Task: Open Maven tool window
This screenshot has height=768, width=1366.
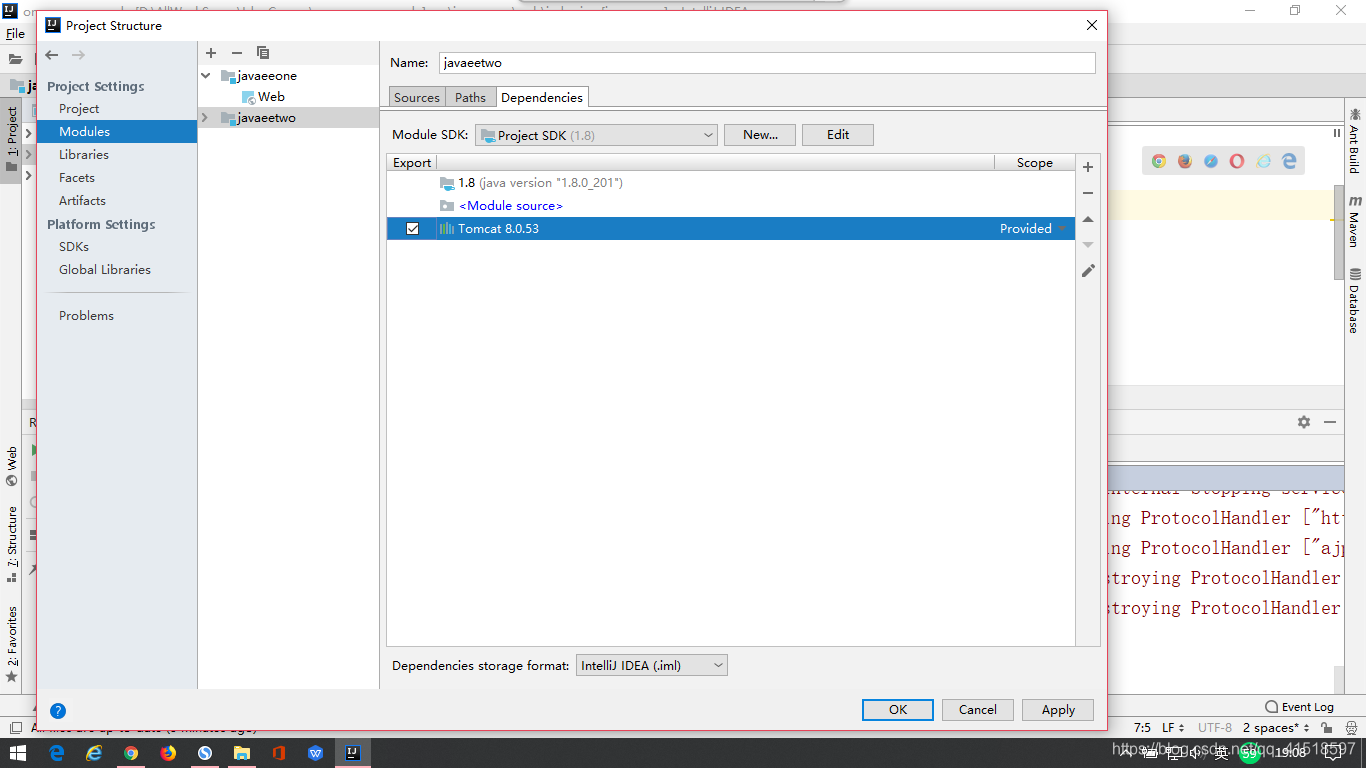Action: (x=1355, y=221)
